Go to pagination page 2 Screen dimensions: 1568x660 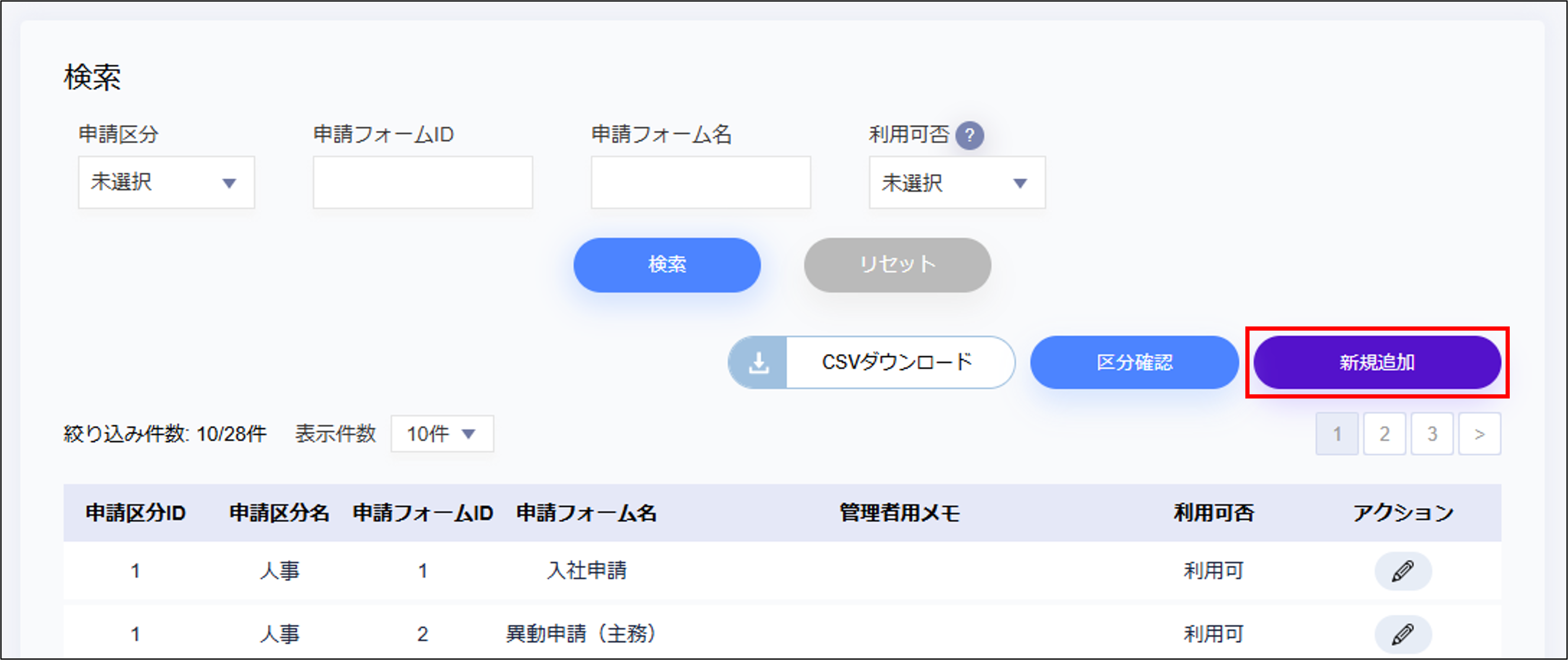click(1384, 434)
